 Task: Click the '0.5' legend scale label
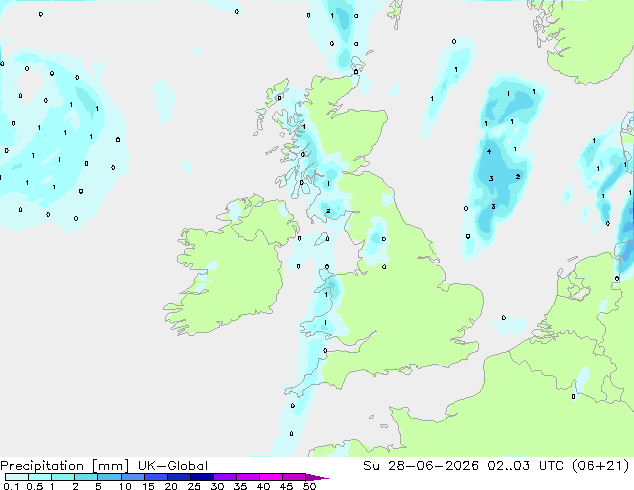coord(34,486)
